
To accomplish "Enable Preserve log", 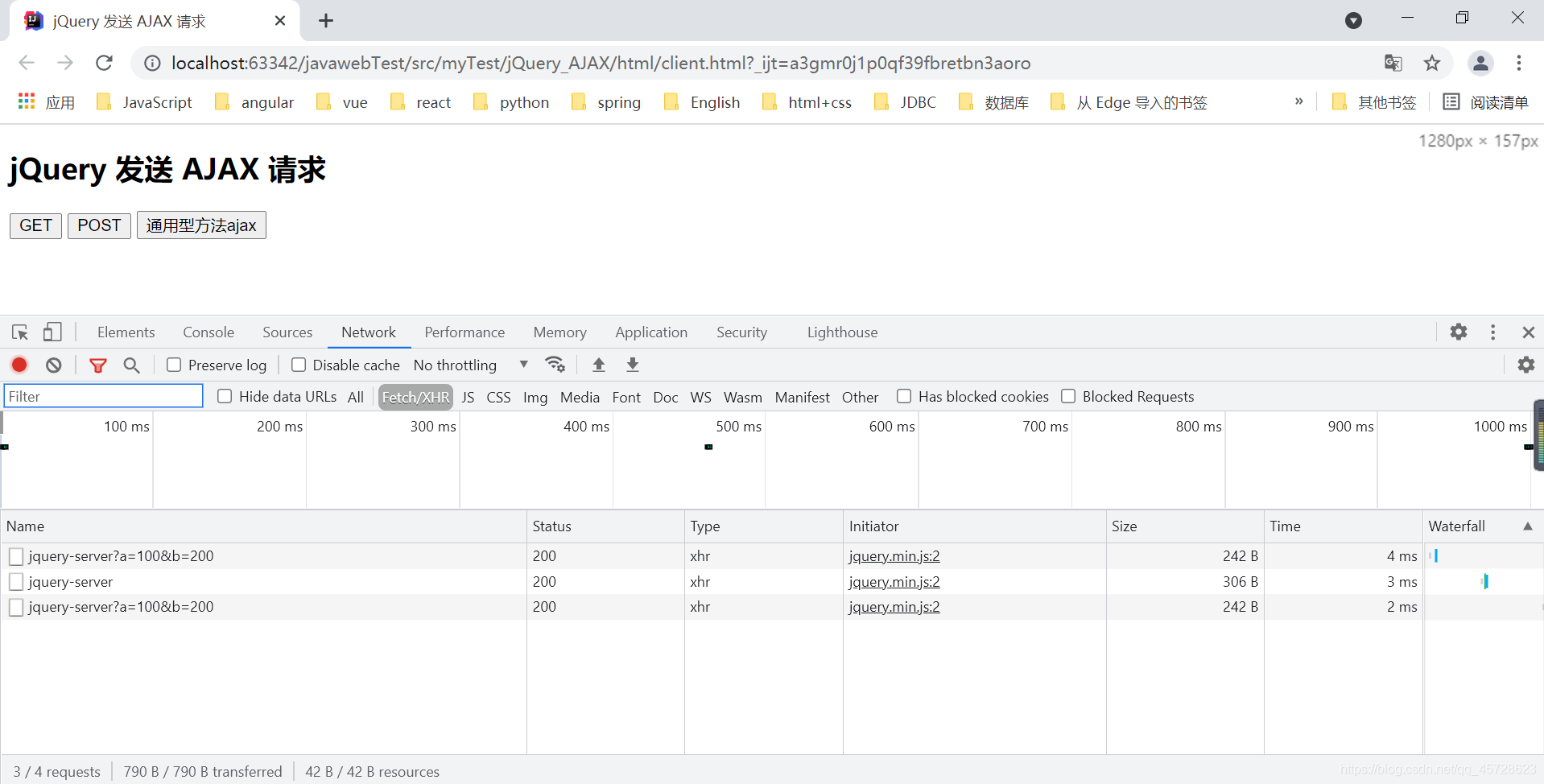I will point(172,365).
